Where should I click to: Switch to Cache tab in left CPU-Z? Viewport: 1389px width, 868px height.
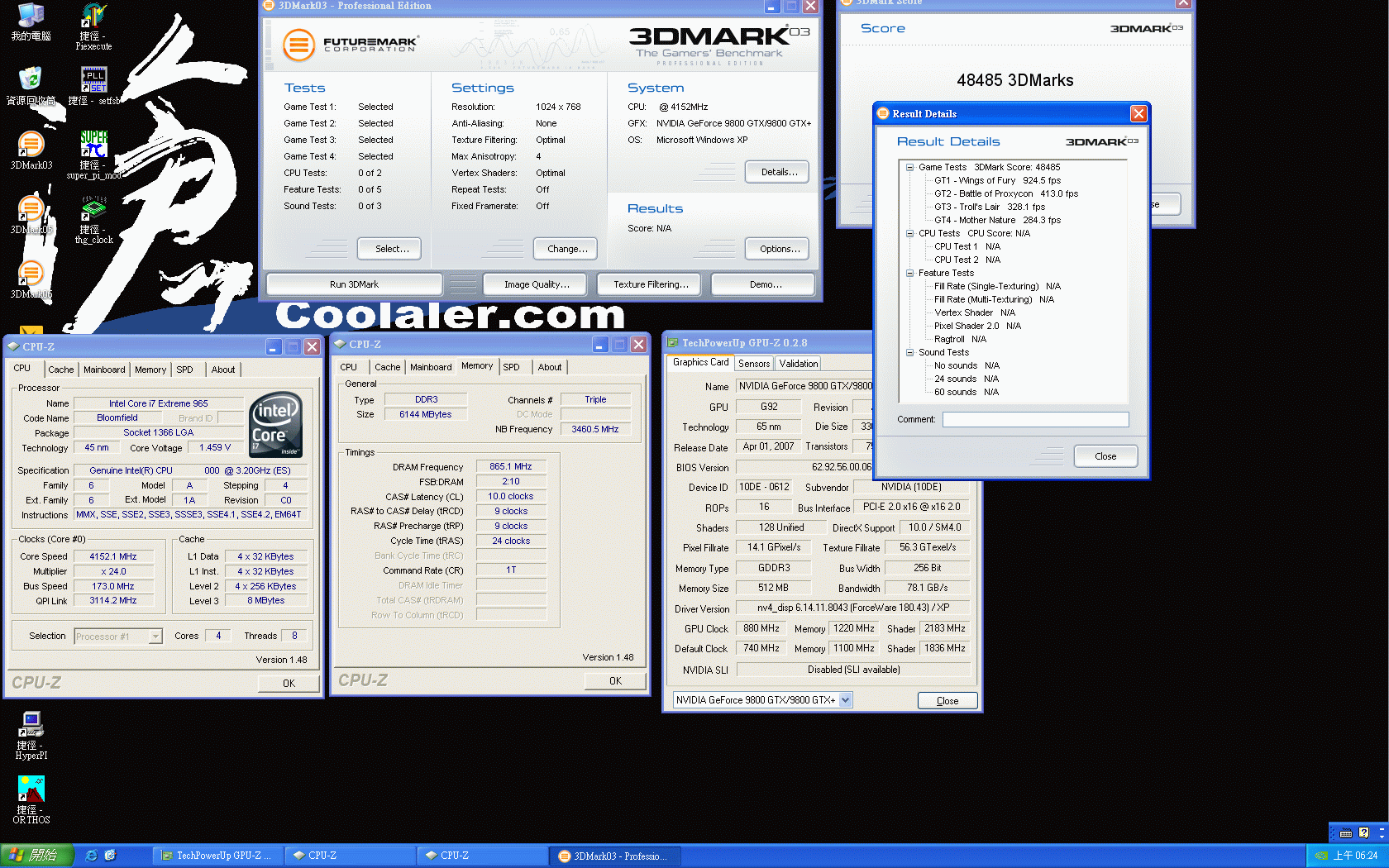tap(60, 370)
